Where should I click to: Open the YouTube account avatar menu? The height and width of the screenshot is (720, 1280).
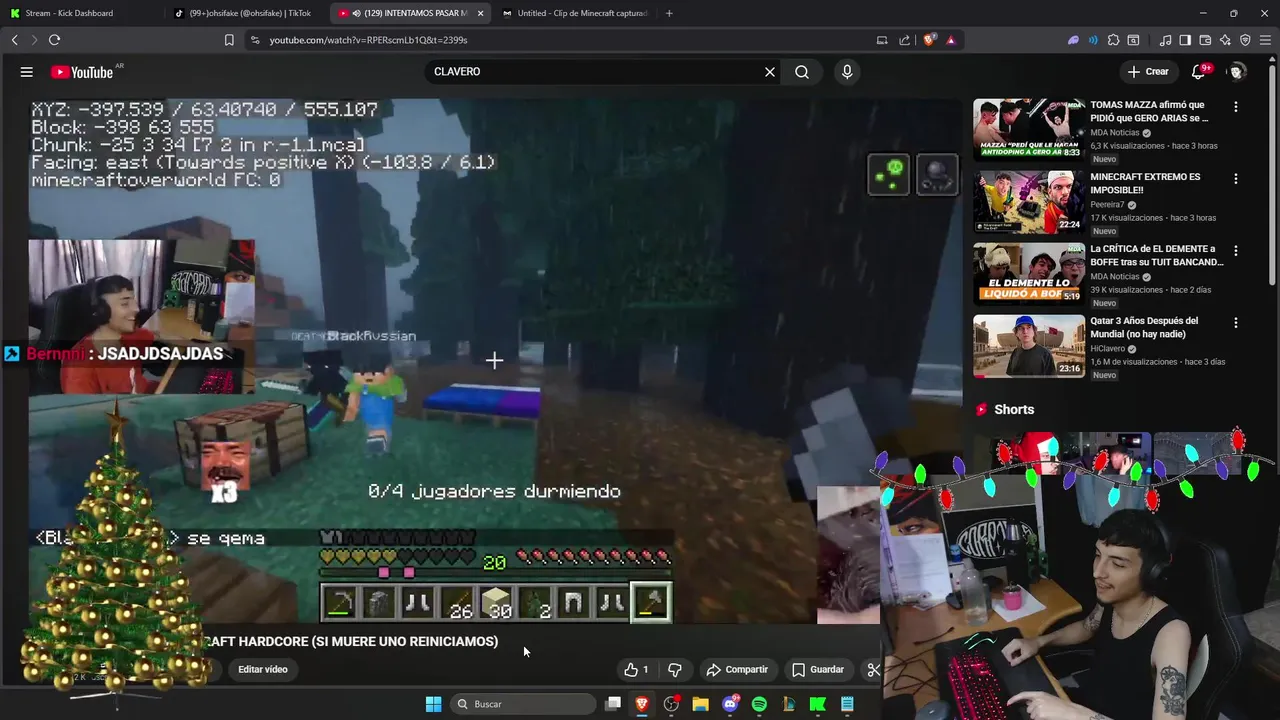click(1237, 72)
